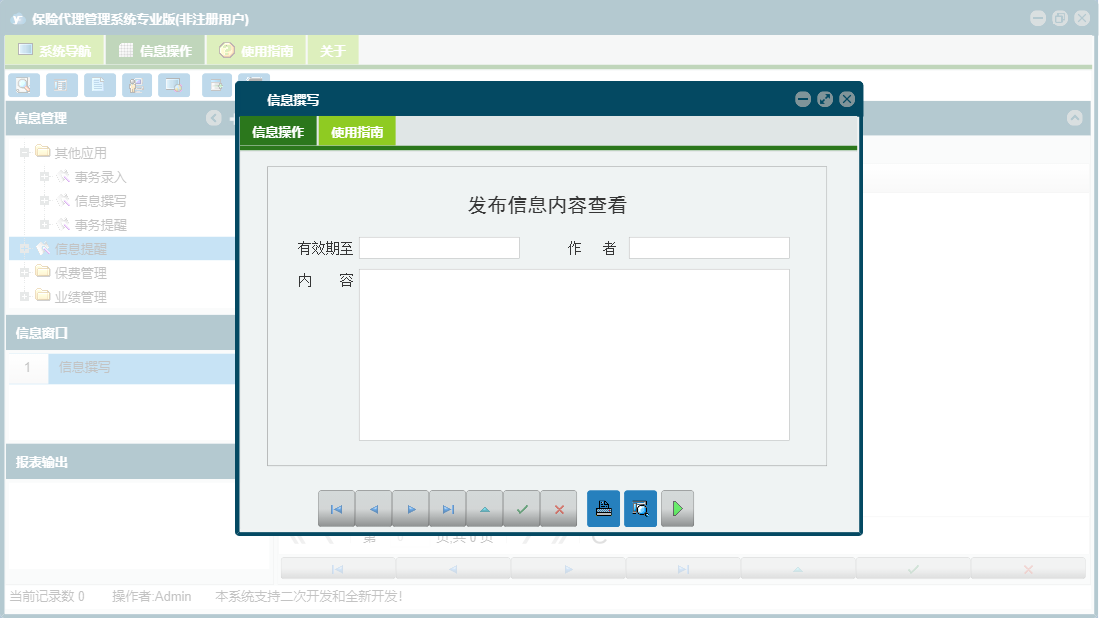This screenshot has height=618, width=1099.
Task: Click the green play arrow button
Action: click(677, 509)
